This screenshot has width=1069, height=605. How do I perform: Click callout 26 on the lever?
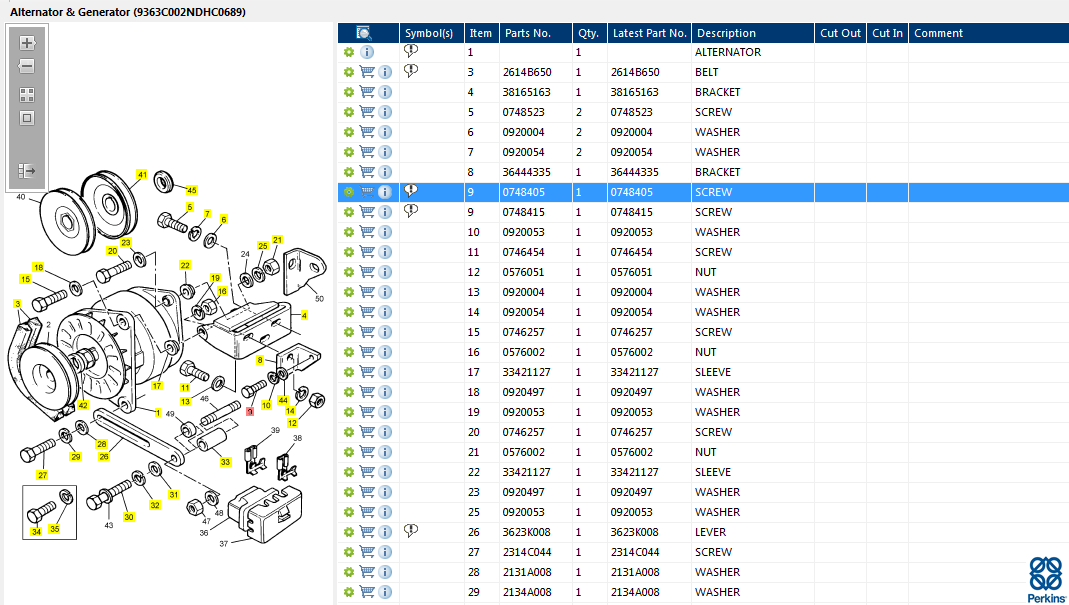click(104, 456)
